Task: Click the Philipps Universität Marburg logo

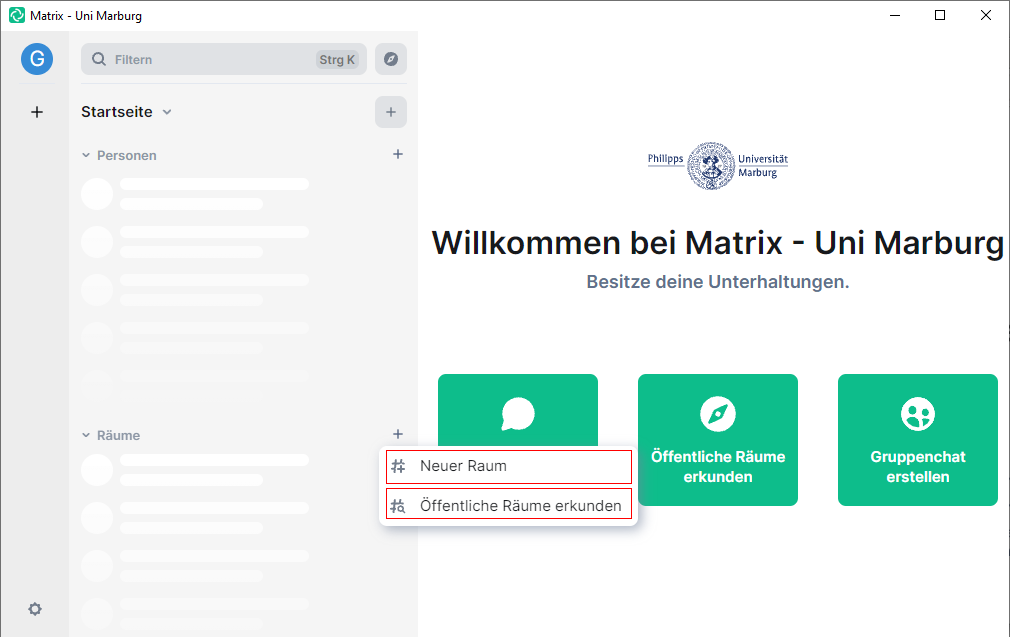Action: [718, 166]
